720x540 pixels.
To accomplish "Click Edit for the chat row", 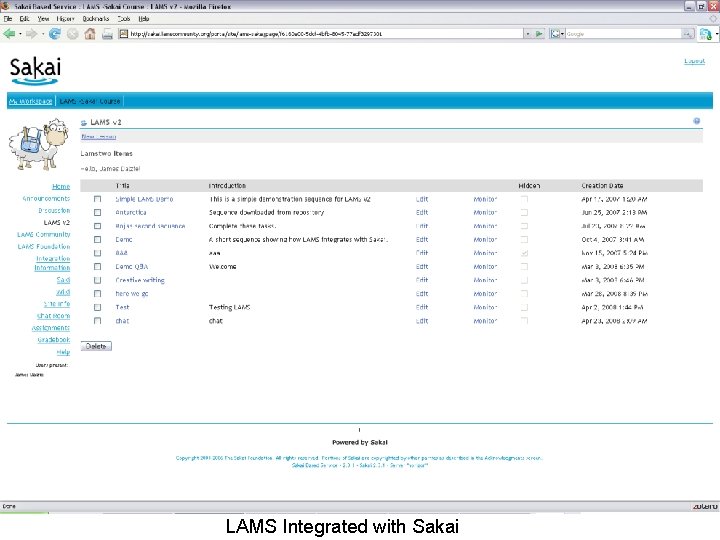I will pyautogui.click(x=422, y=321).
